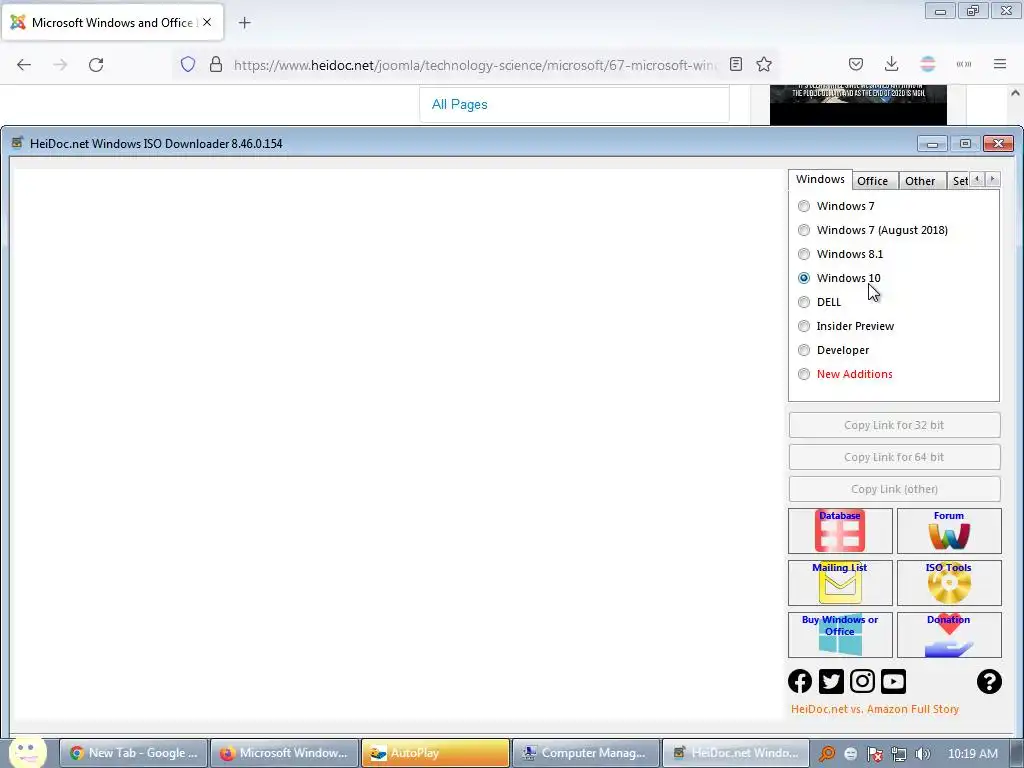The height and width of the screenshot is (768, 1024).
Task: Reload the Firefox page
Action: click(96, 65)
